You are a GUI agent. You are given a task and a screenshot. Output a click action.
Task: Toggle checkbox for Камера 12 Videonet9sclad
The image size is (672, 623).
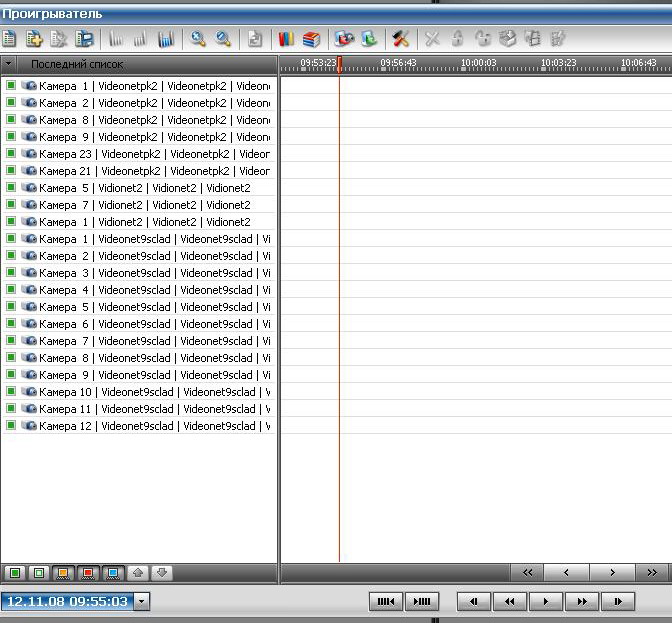click(11, 426)
